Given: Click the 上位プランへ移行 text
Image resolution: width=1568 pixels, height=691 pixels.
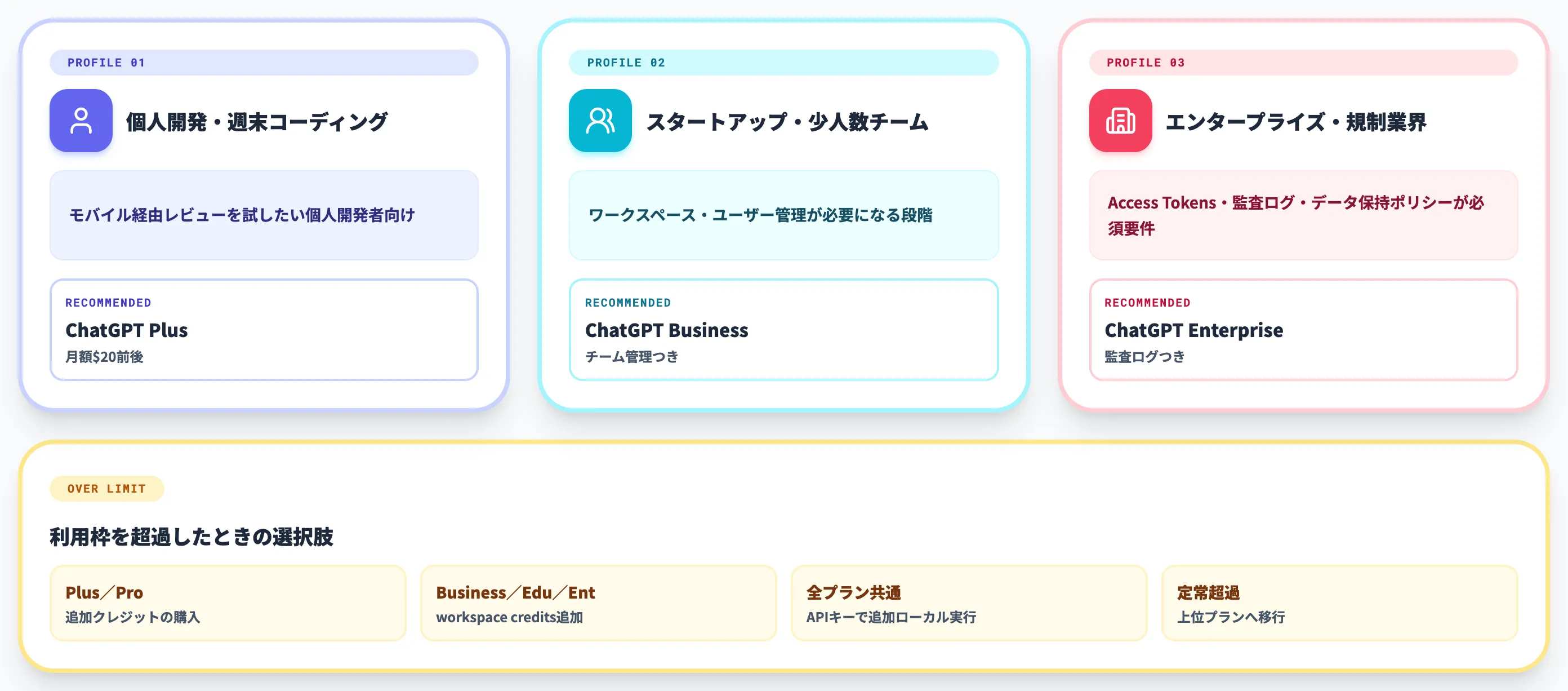Looking at the screenshot, I should 1231,617.
